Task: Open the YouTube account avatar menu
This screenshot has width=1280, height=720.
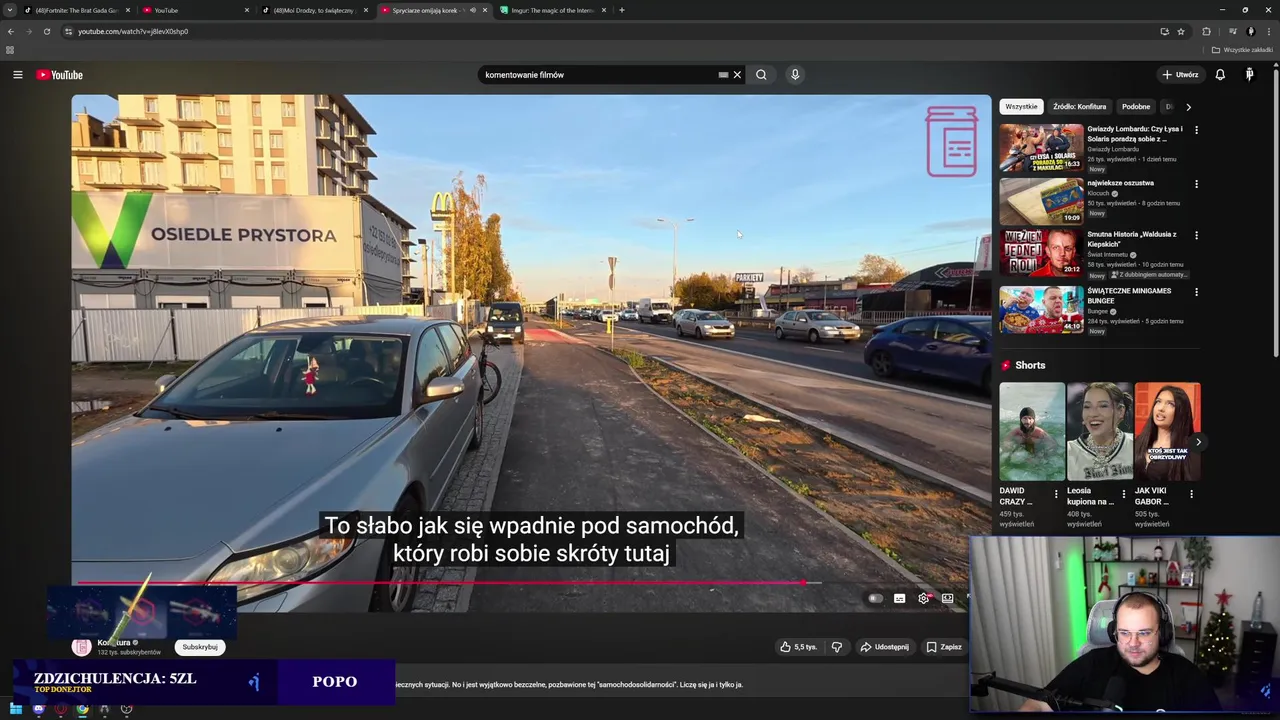Action: (x=1249, y=75)
